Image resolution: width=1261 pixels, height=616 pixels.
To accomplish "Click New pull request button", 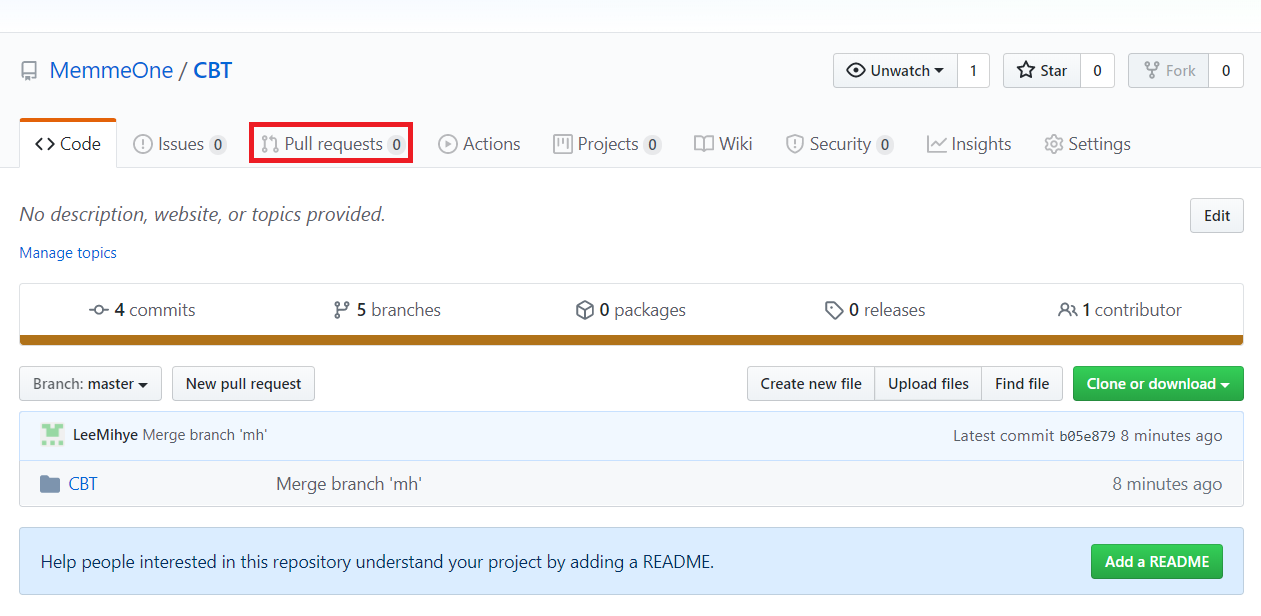I will coord(243,384).
